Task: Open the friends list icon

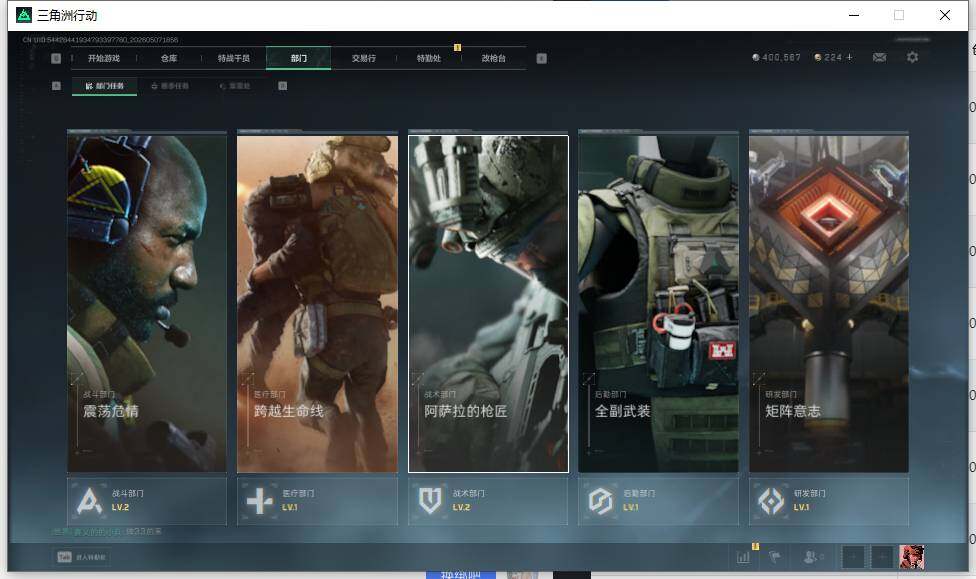Action: point(813,557)
